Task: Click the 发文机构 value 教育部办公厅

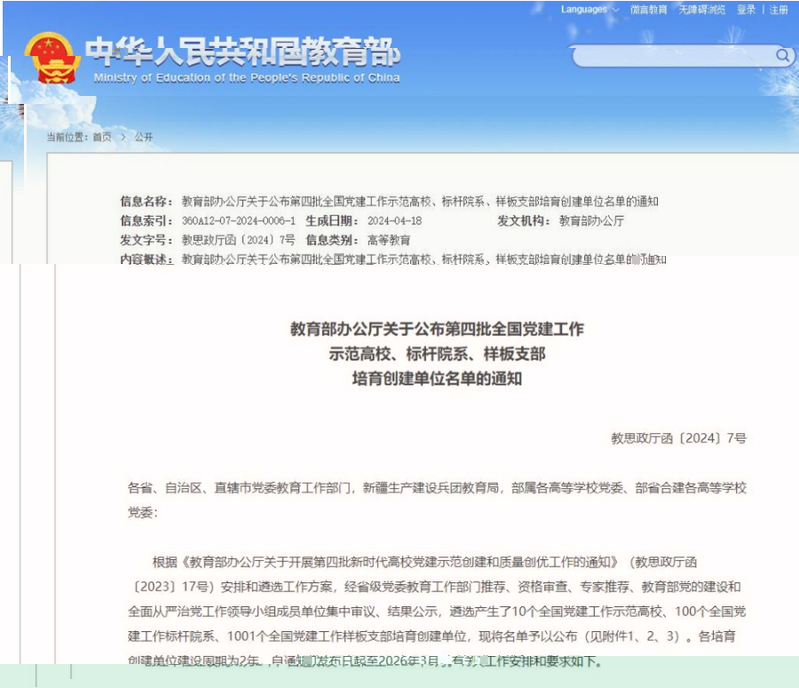Action: [x=592, y=221]
